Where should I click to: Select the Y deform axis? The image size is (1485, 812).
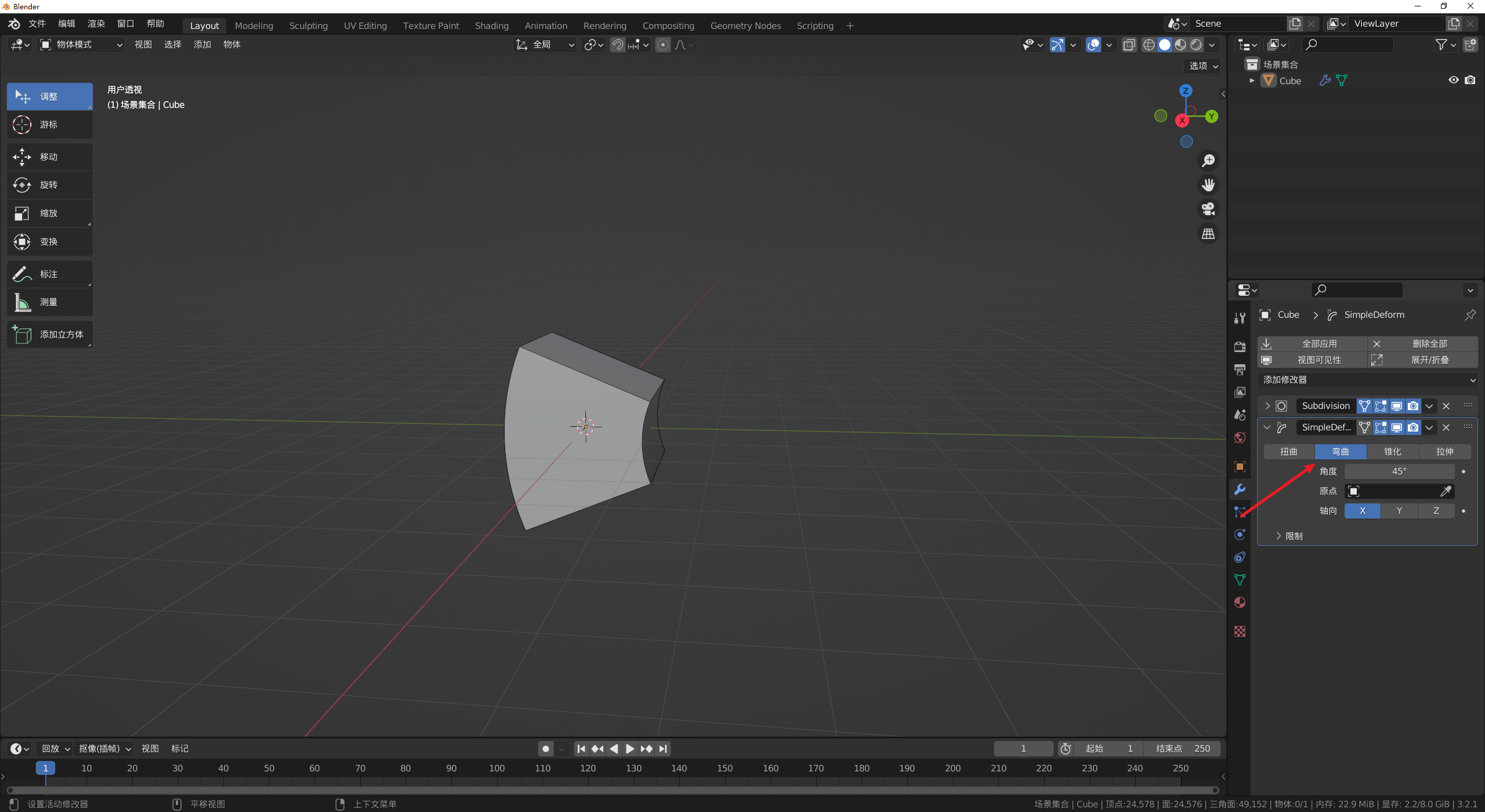click(1399, 511)
